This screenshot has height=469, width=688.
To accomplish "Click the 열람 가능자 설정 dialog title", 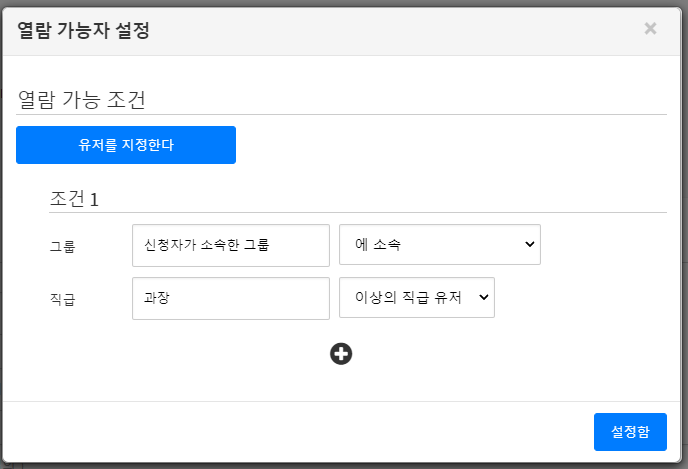I will point(83,30).
